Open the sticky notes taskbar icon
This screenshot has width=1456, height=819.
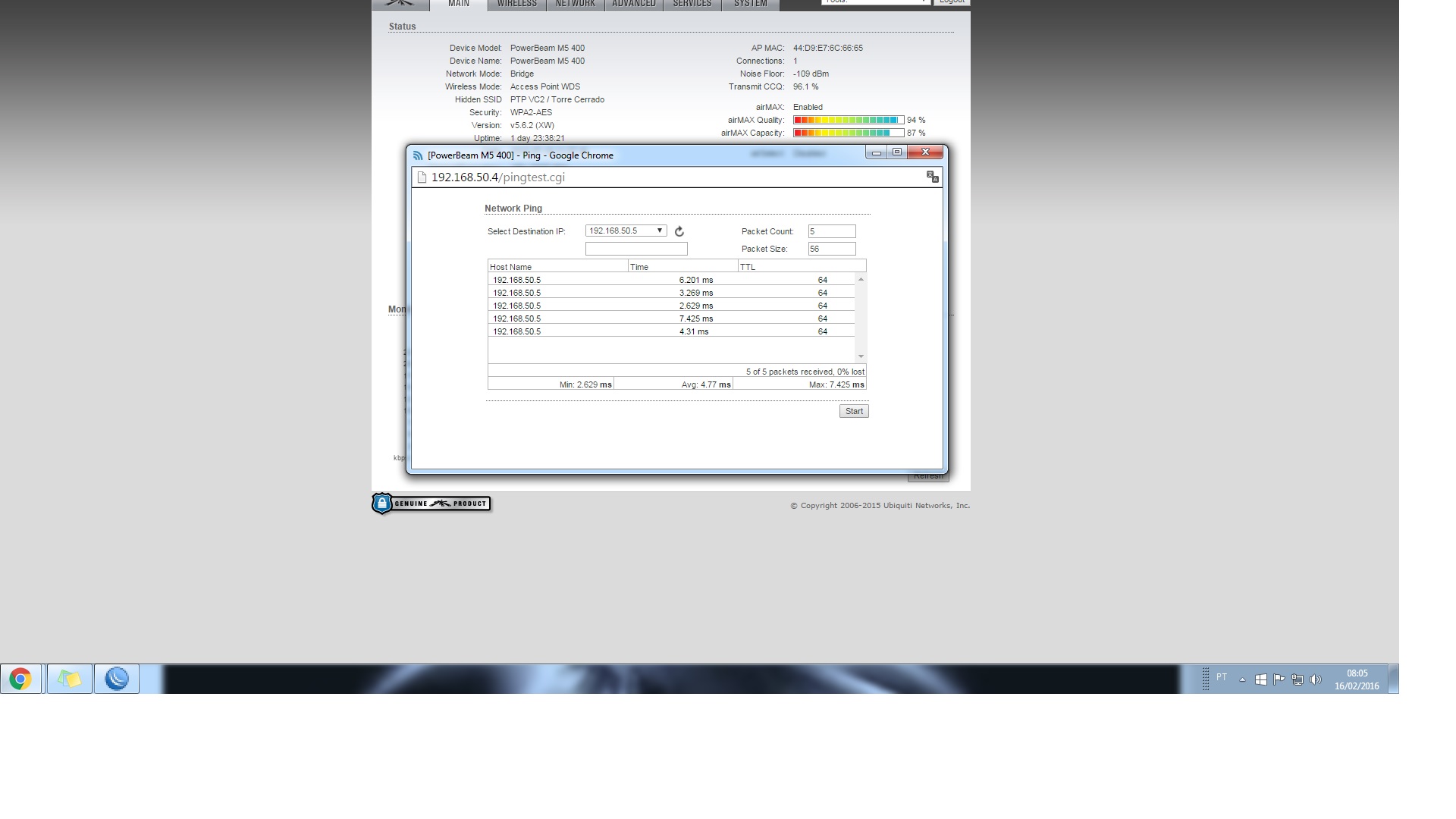click(69, 679)
